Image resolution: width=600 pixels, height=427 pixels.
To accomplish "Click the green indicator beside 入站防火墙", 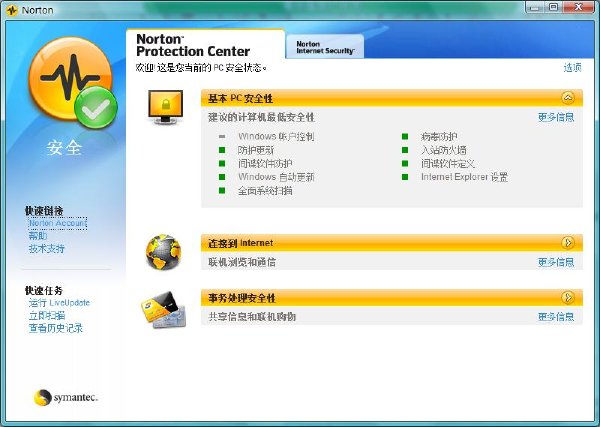I will (x=405, y=150).
